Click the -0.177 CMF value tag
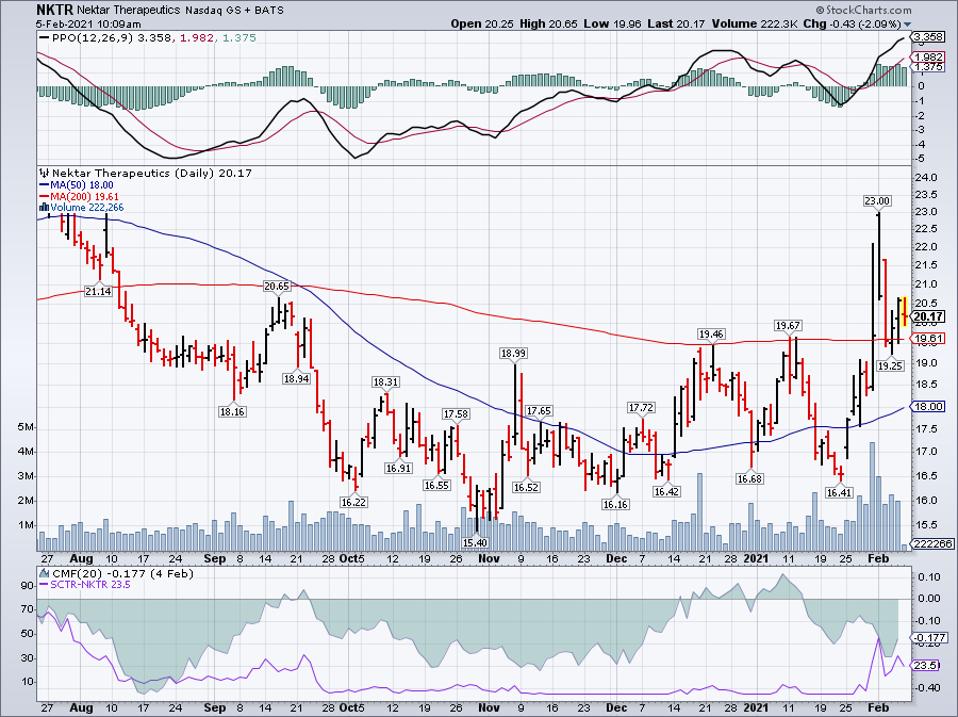This screenshot has height=717, width=958. (929, 637)
